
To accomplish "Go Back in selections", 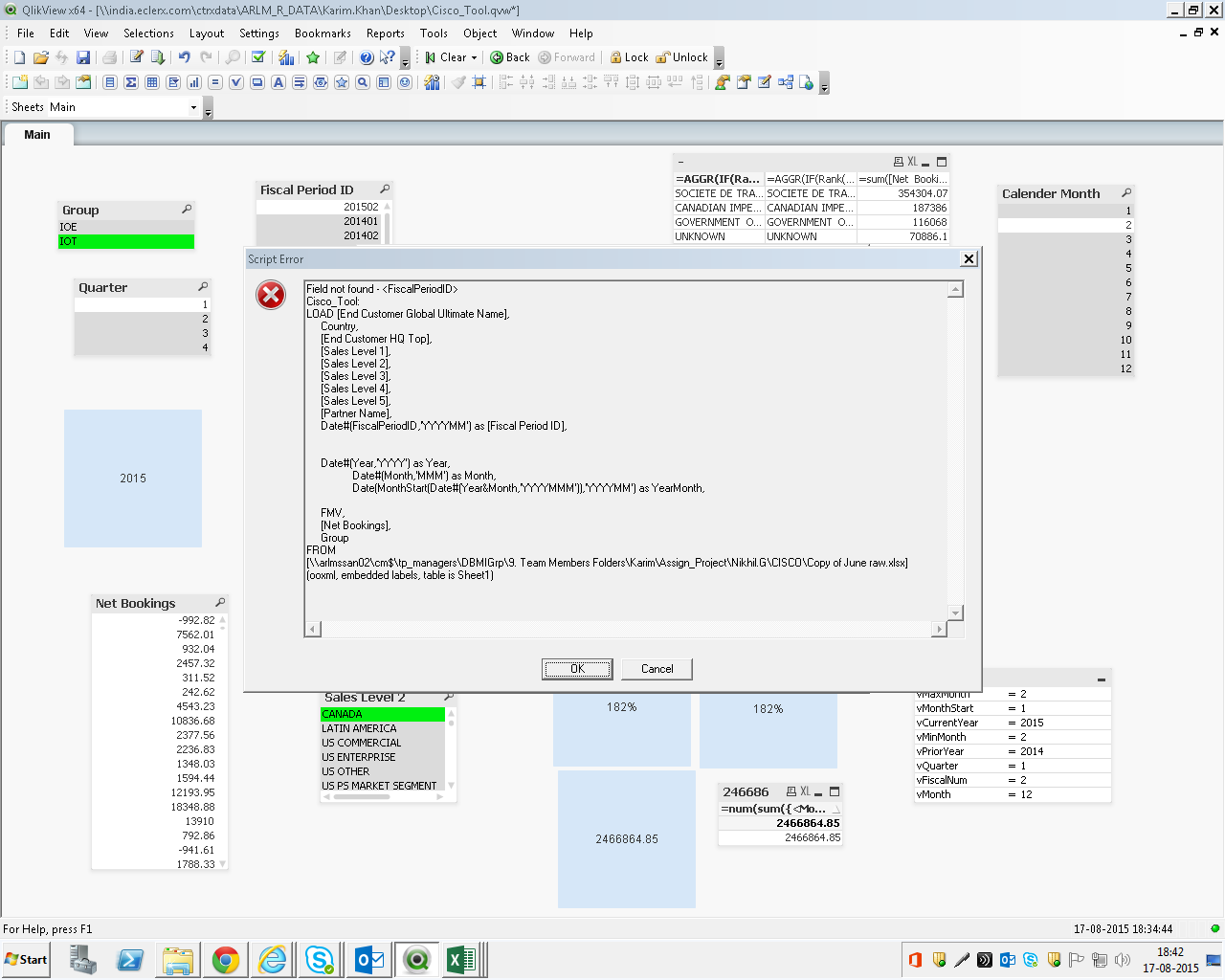I will 510,57.
